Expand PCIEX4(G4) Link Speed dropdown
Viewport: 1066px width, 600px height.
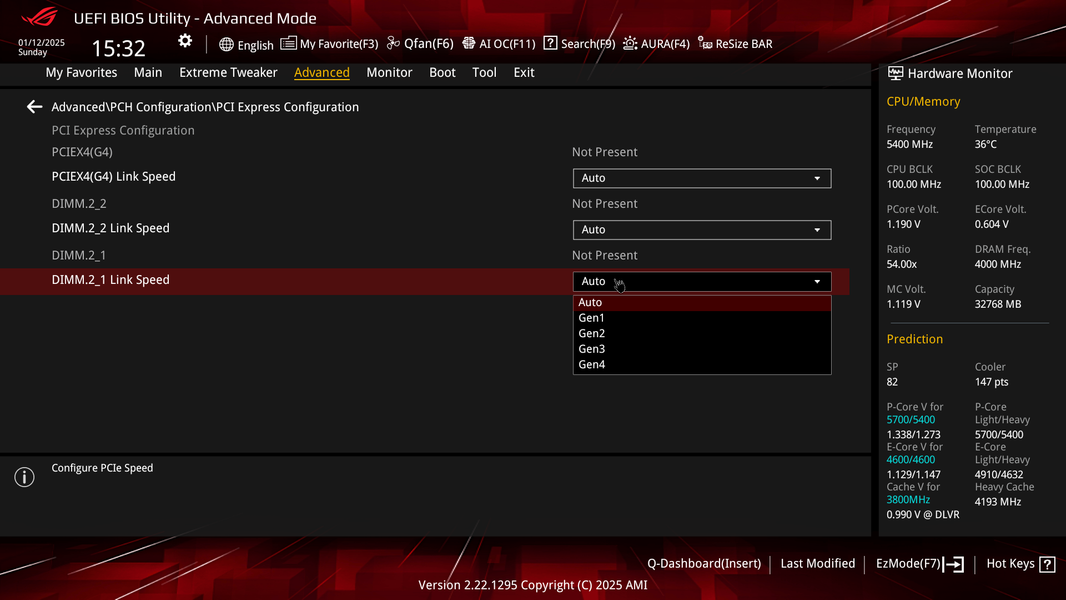pyautogui.click(x=702, y=178)
